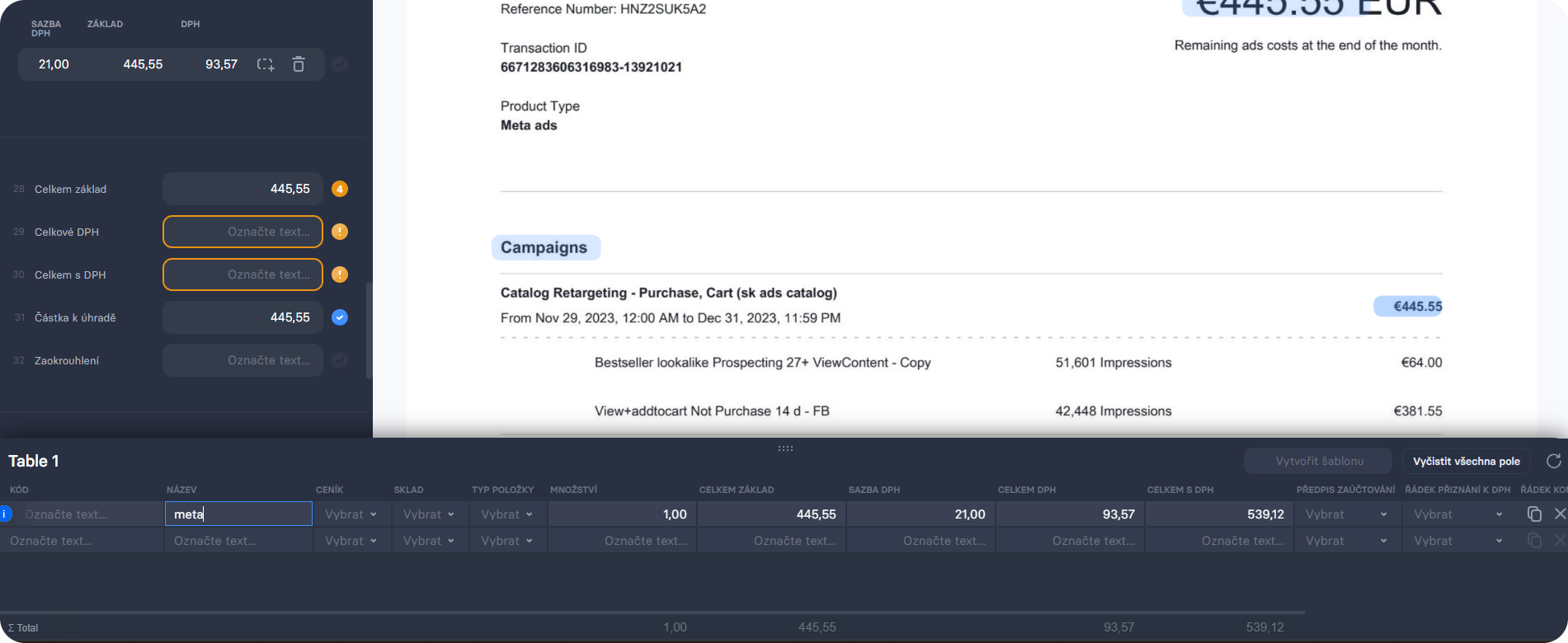Viewport: 1568px width, 643px height.
Task: Click the Vyčistit všechna pole button
Action: [1467, 461]
